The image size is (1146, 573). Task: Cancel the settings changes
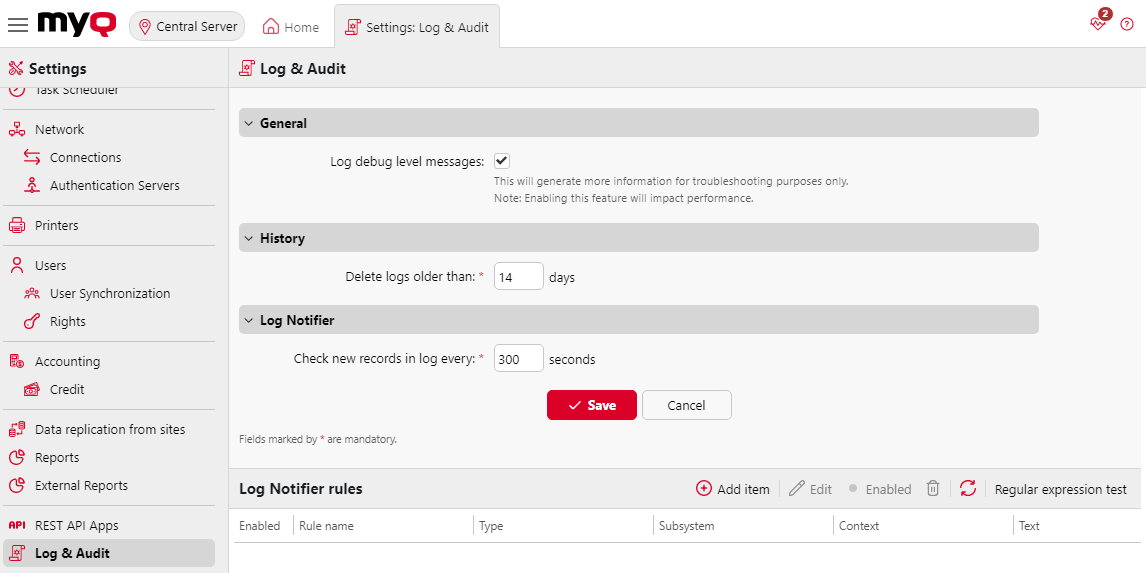pyautogui.click(x=686, y=405)
